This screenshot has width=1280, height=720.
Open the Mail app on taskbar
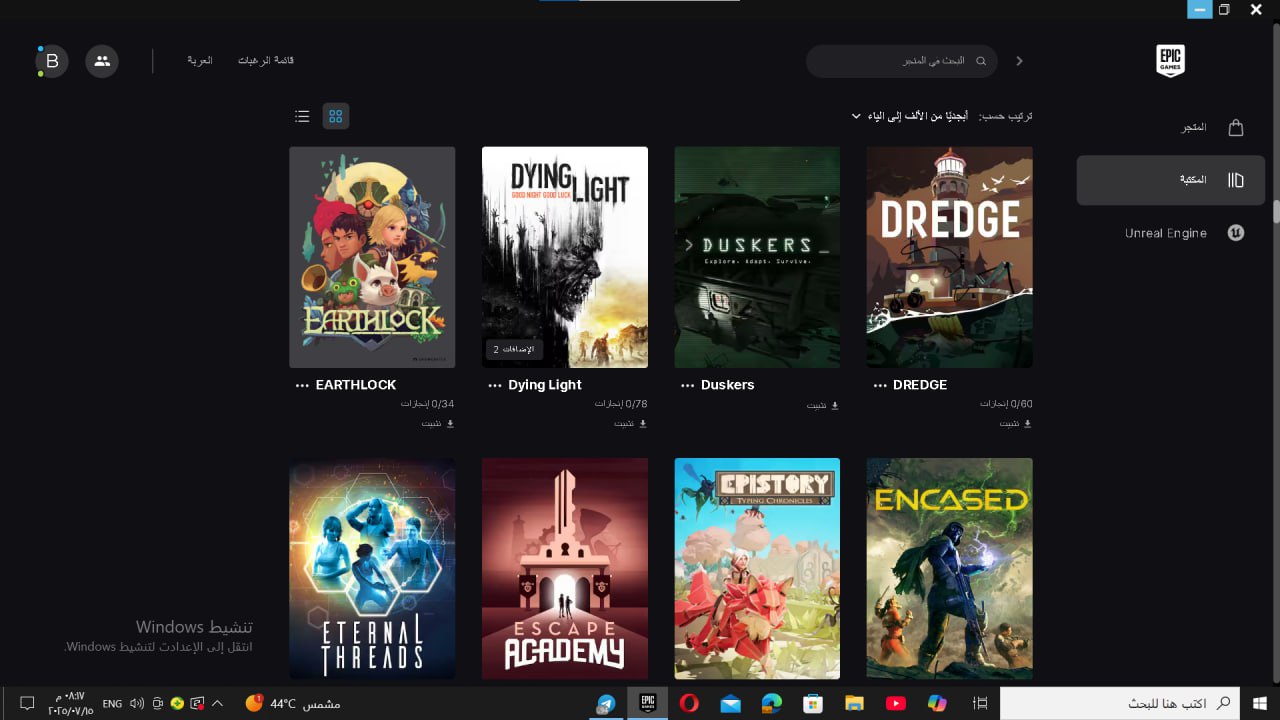click(730, 703)
